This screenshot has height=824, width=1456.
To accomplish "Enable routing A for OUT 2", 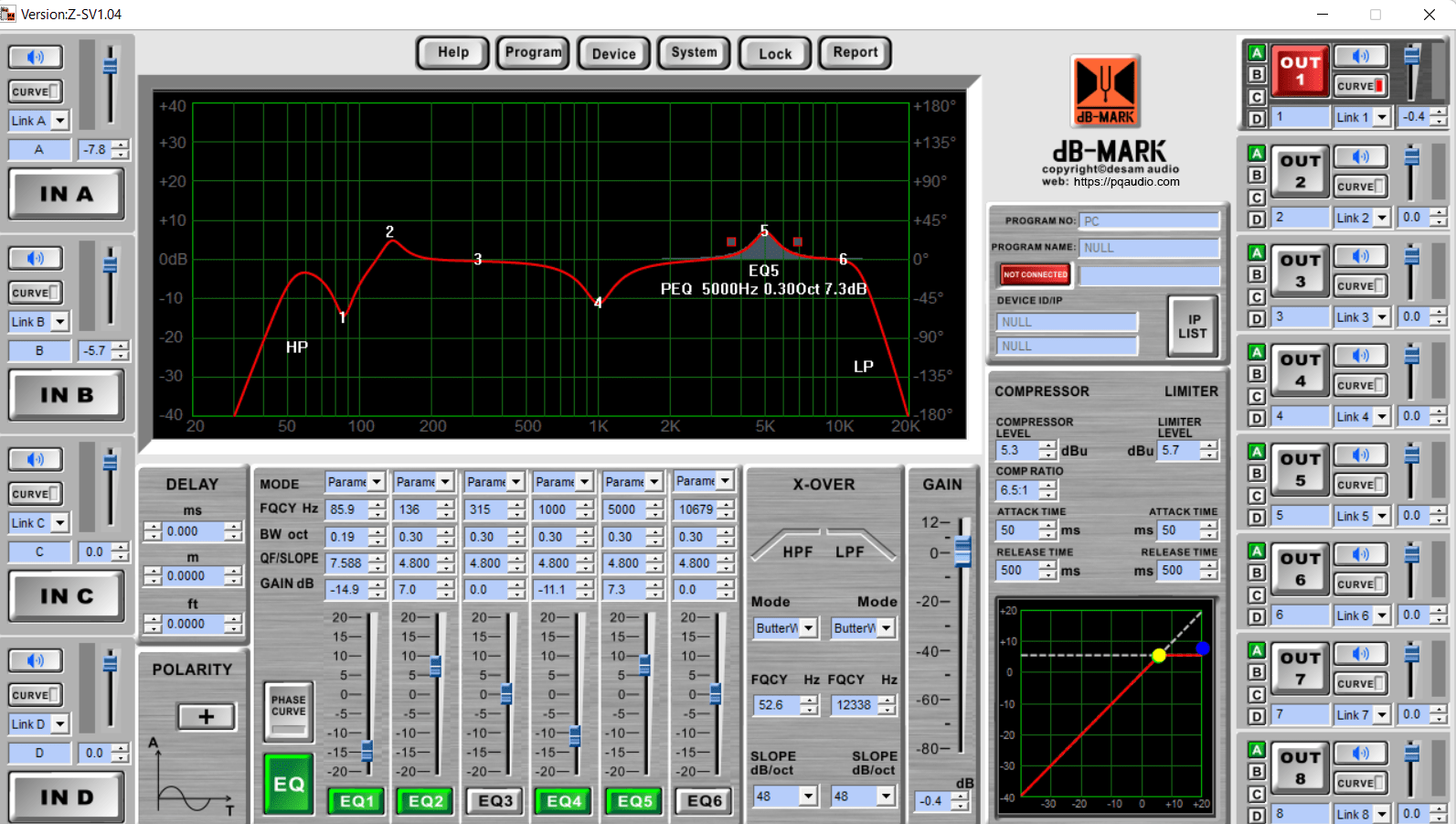I will (x=1257, y=154).
